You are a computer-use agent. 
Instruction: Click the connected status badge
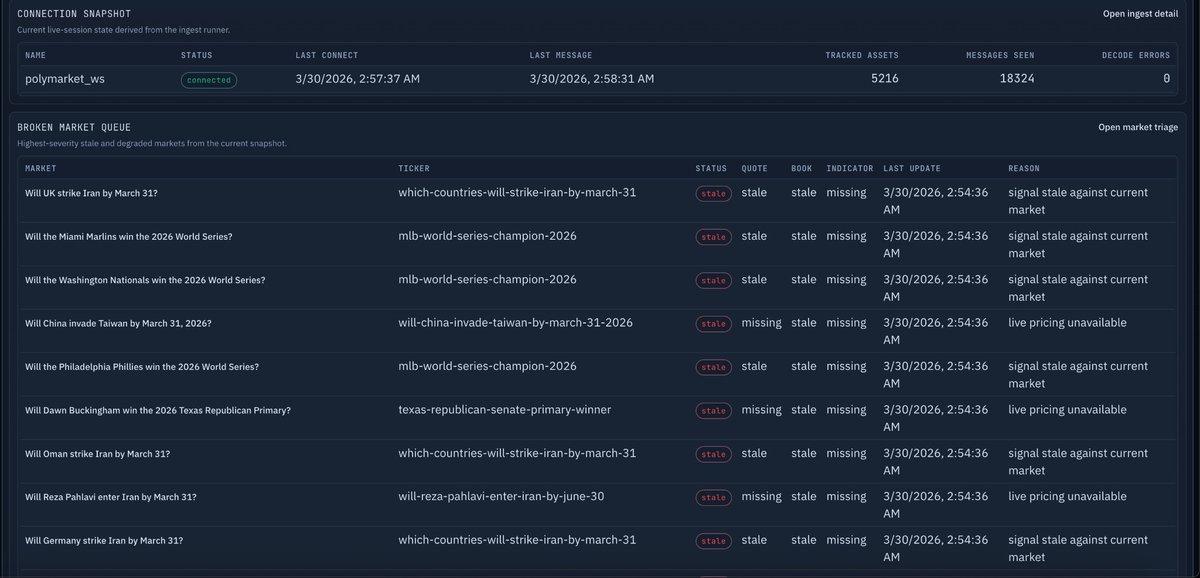[x=209, y=80]
